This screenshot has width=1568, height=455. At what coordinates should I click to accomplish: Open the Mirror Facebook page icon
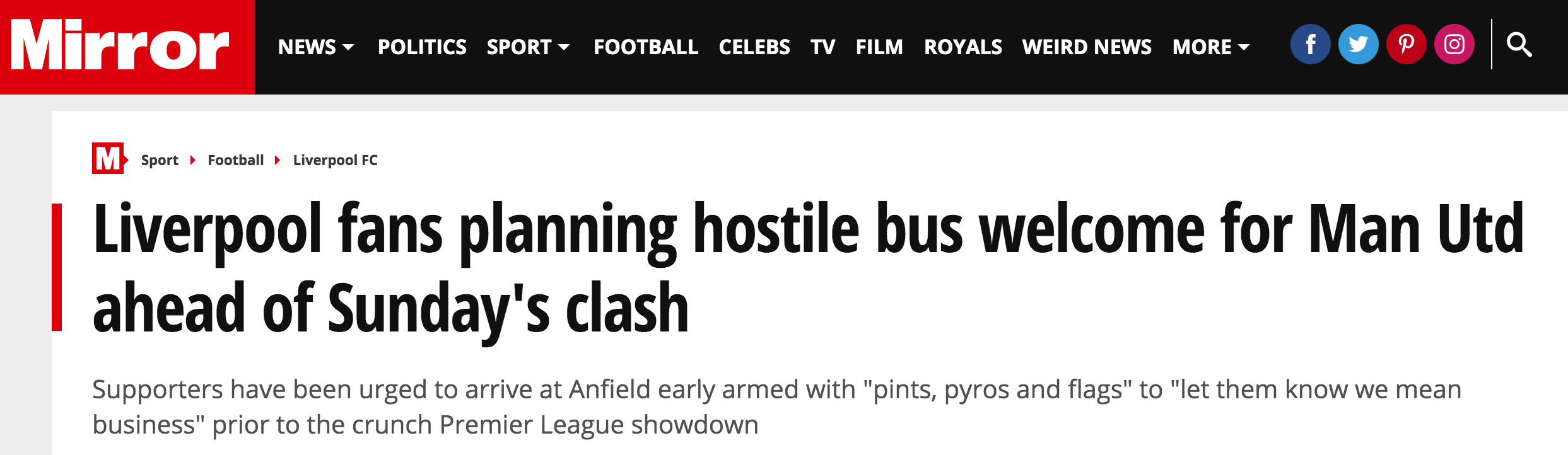pos(1310,45)
